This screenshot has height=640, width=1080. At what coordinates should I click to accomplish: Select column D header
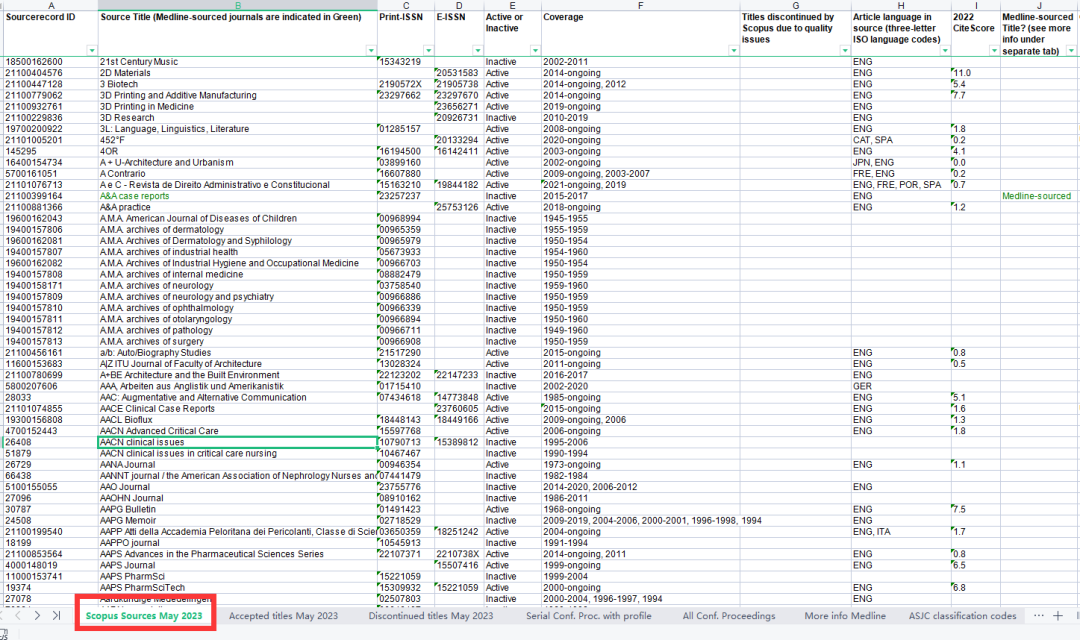(x=459, y=6)
